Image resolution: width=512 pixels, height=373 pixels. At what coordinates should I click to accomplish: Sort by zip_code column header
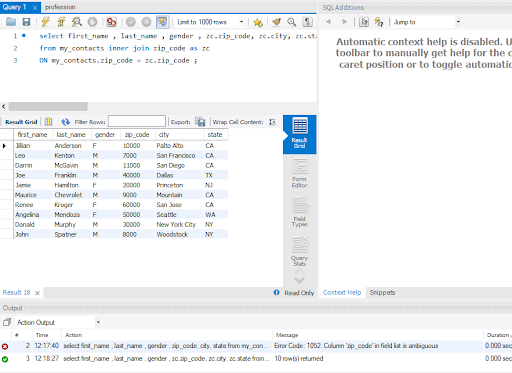tap(137, 135)
